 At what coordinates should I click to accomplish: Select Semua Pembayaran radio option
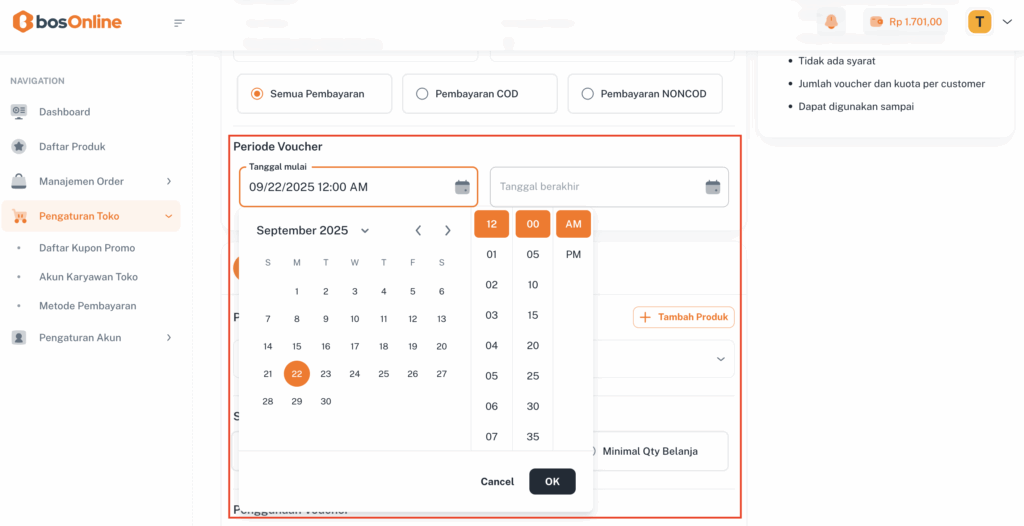pyautogui.click(x=257, y=94)
